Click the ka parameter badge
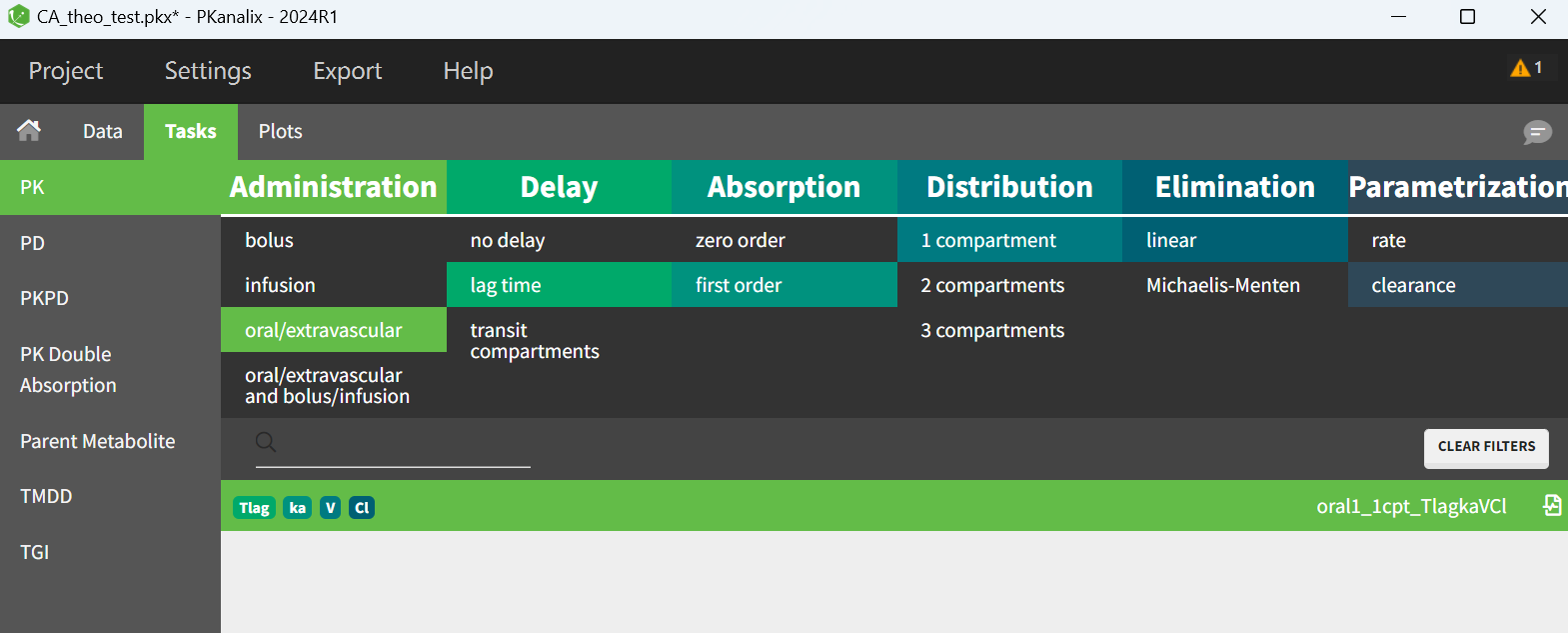1568x633 pixels. pos(297,508)
